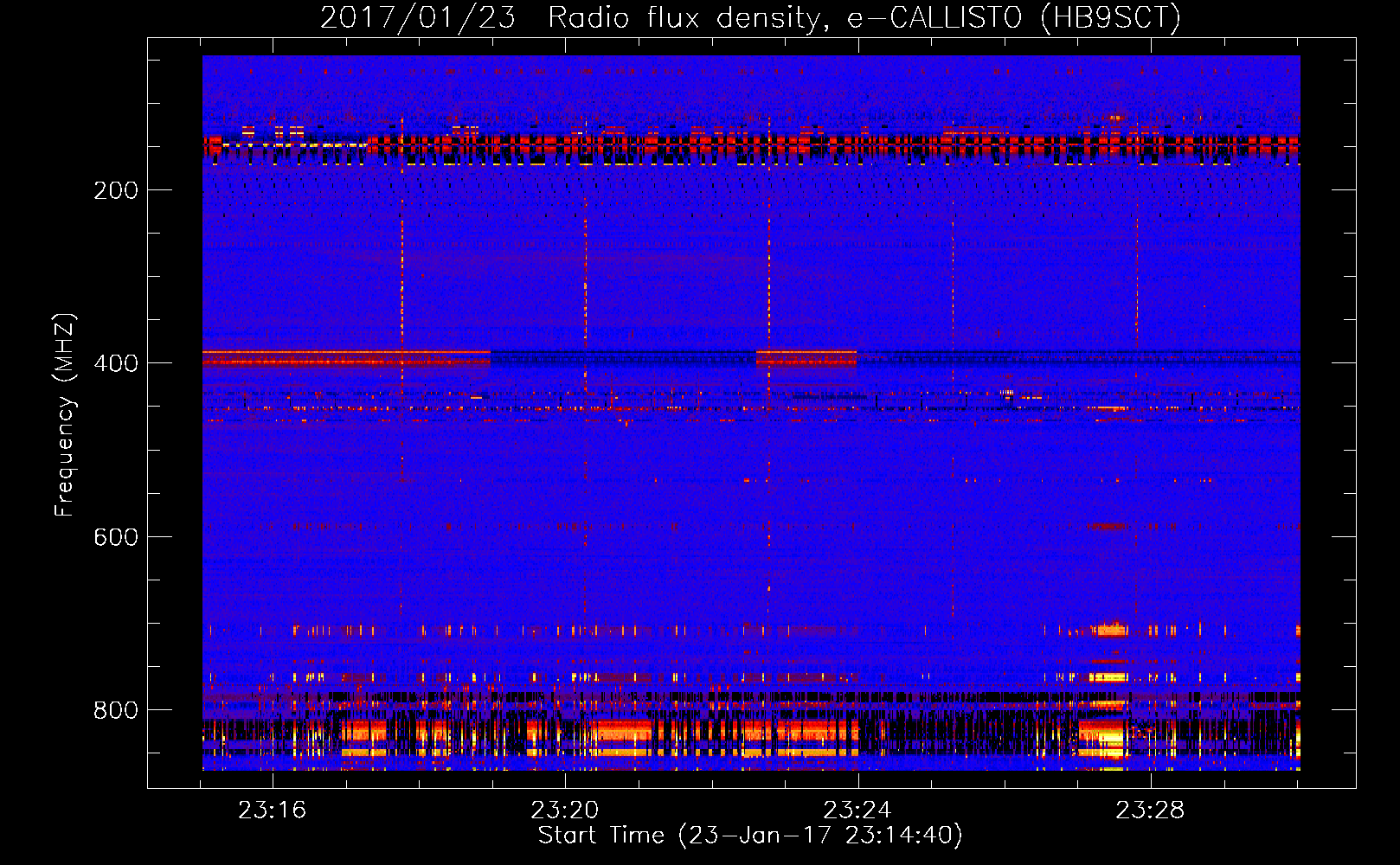The width and height of the screenshot is (1400, 865).
Task: Click the 800 frequency tick label
Action: (x=116, y=710)
